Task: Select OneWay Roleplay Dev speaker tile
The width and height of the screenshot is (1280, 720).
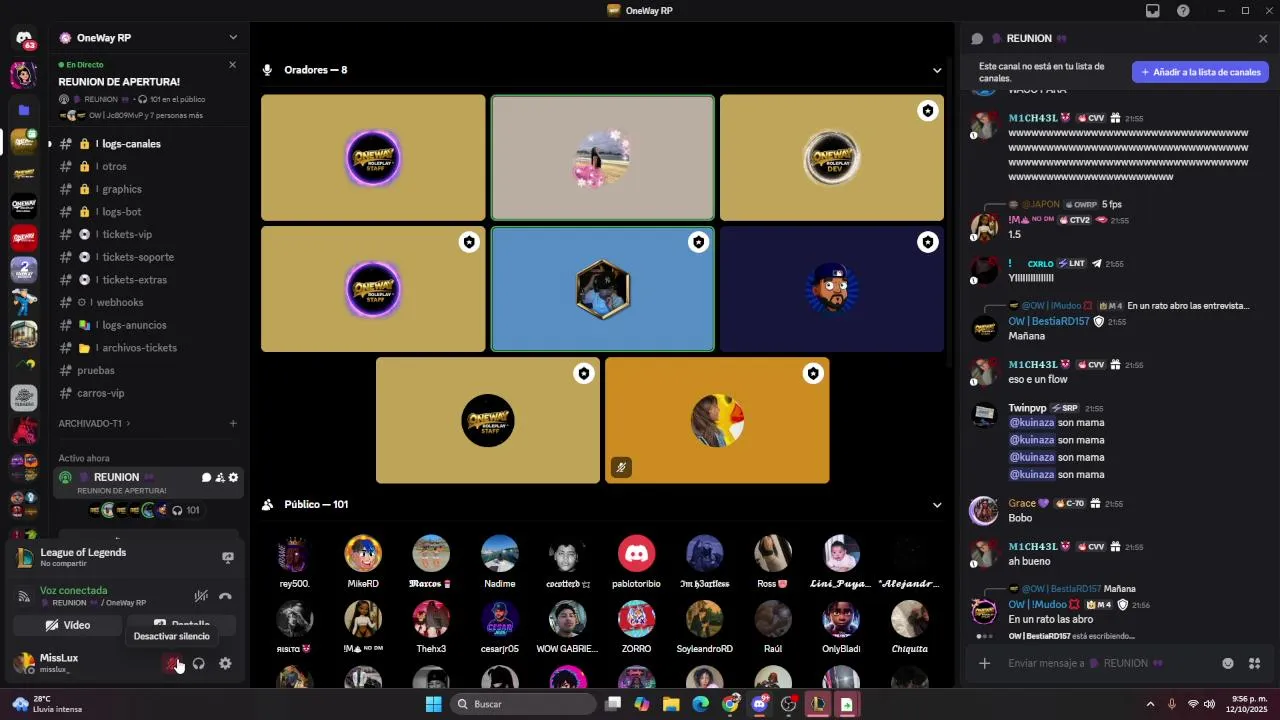Action: click(x=832, y=158)
